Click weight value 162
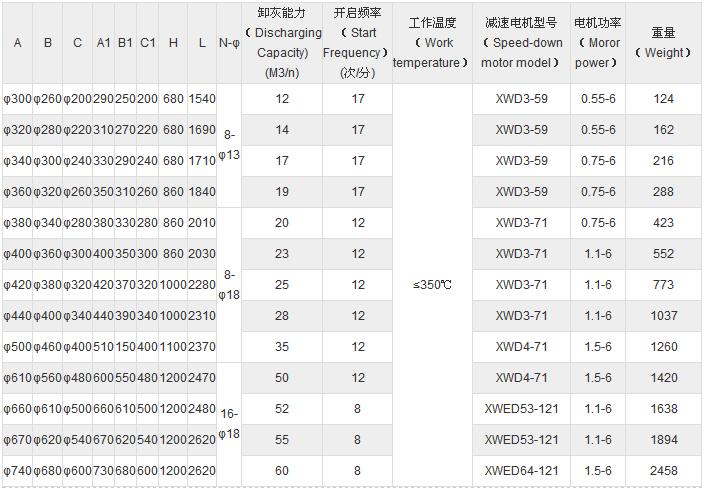The height and width of the screenshot is (489, 705). (x=664, y=130)
